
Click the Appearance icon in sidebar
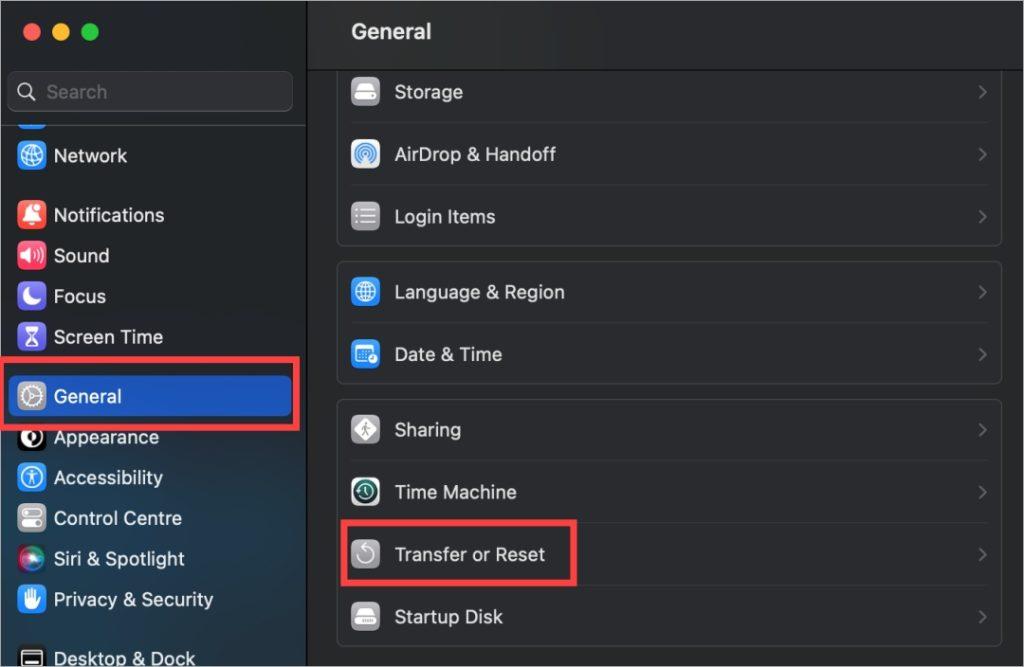(x=31, y=437)
